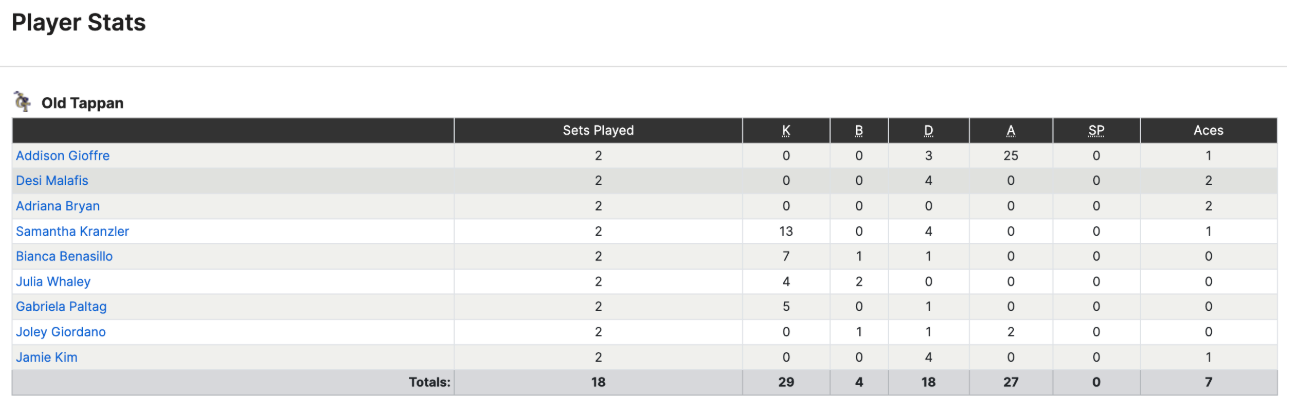Viewport: 1290px width, 410px height.
Task: Click the Julia Whaley link
Action: (53, 282)
